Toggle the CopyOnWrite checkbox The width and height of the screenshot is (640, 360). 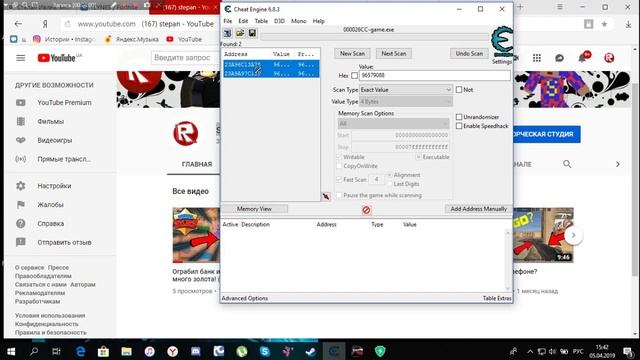click(x=339, y=166)
